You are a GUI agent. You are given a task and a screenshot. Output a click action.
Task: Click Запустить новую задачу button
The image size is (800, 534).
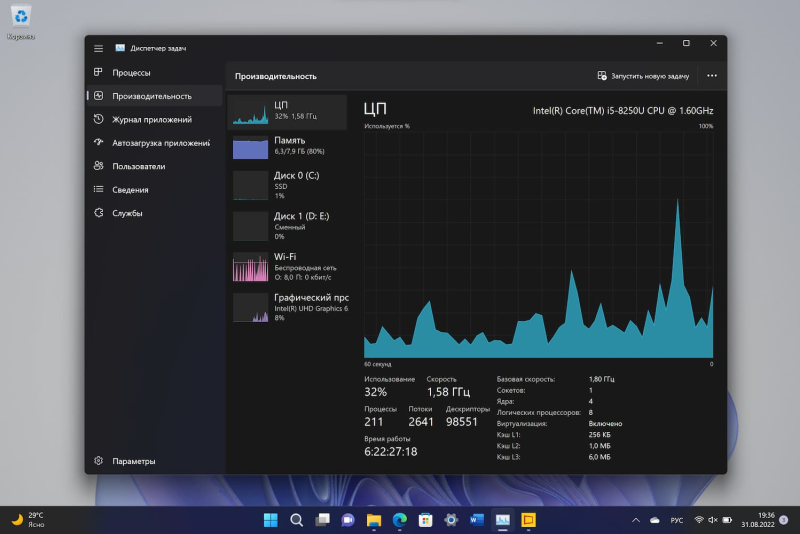tap(643, 76)
